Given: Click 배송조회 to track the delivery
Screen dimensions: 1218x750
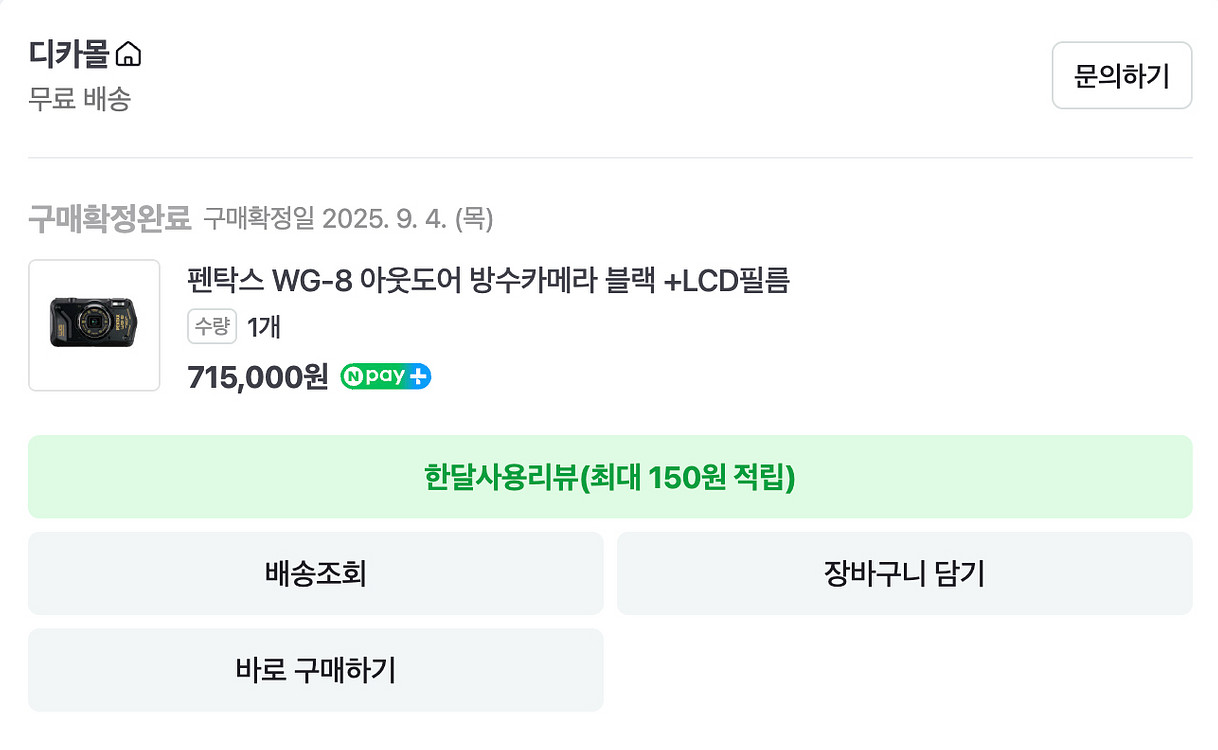Looking at the screenshot, I should (316, 573).
